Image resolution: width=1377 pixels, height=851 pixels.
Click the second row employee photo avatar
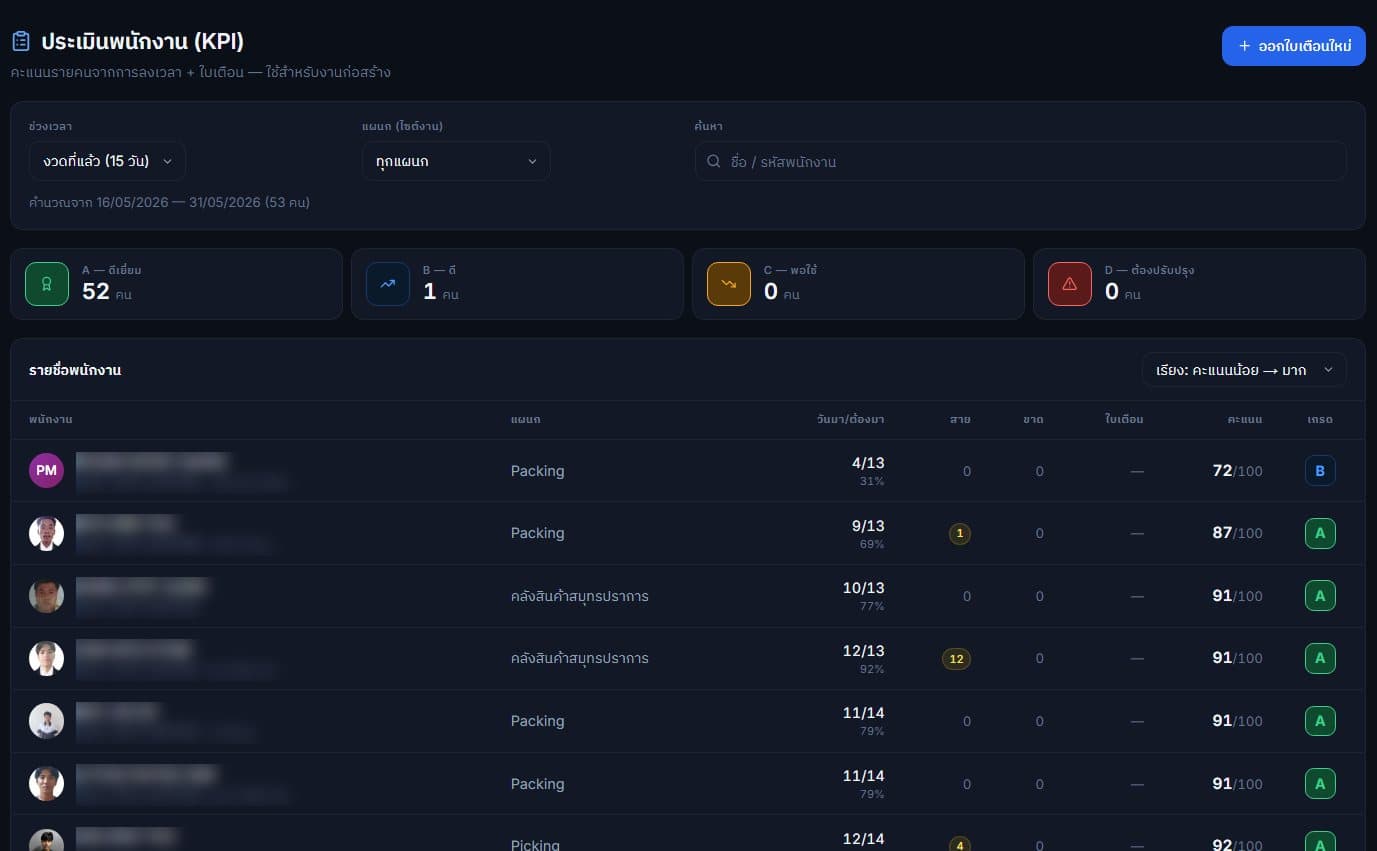46,533
